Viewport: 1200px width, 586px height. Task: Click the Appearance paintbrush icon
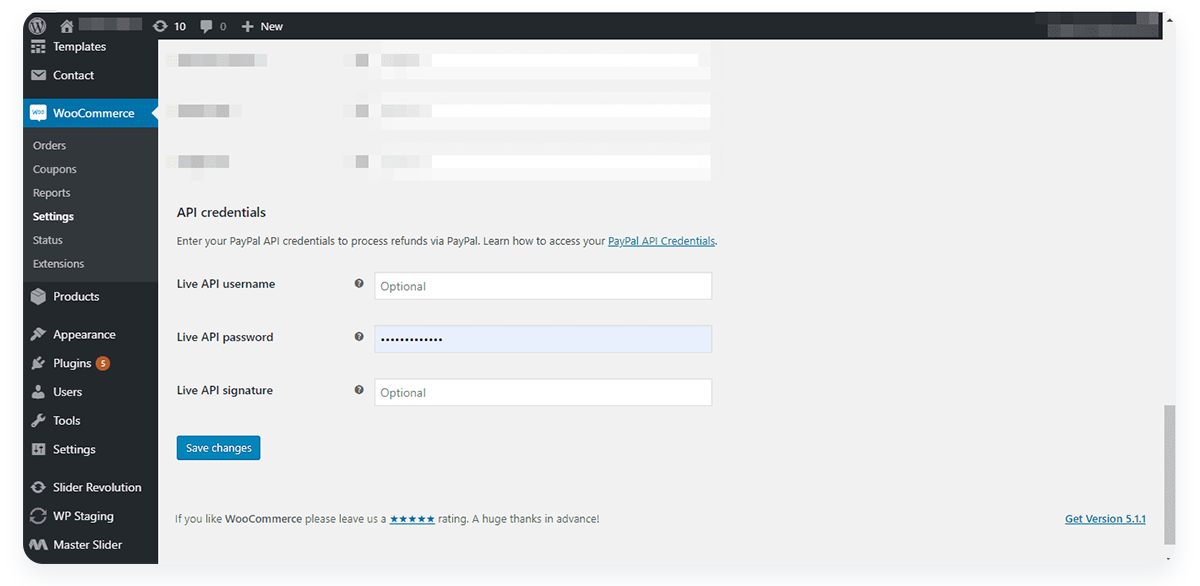(38, 334)
